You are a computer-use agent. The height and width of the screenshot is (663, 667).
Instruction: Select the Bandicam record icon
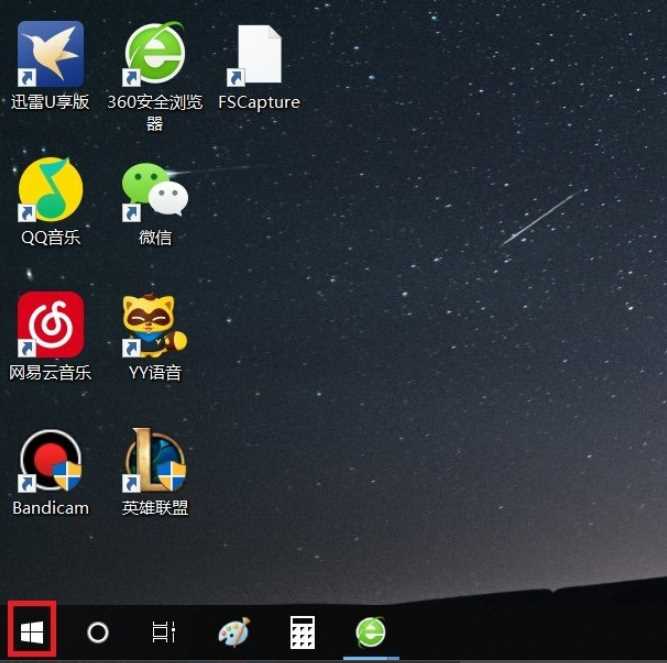pos(50,461)
